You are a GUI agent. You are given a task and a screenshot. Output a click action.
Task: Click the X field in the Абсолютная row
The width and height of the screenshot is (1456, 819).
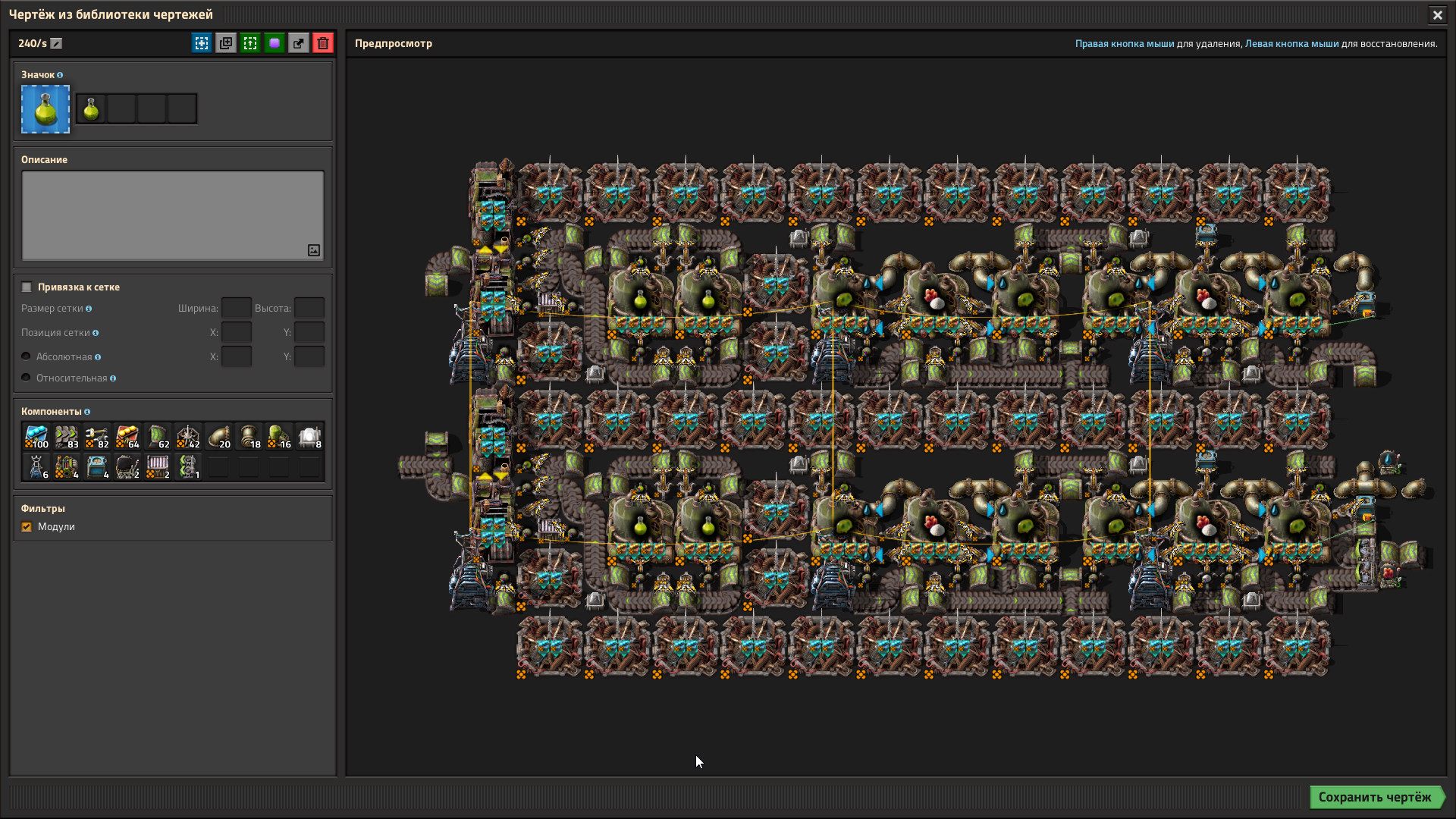(x=236, y=356)
